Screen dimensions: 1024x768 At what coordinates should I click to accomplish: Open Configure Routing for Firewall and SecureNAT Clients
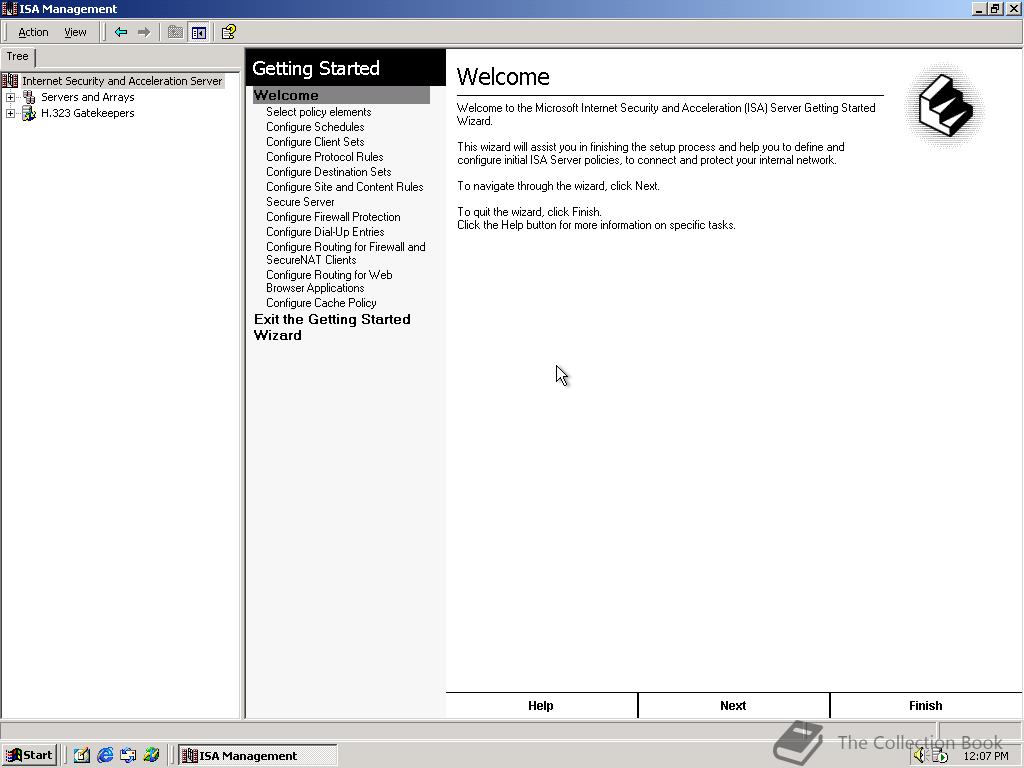click(x=345, y=253)
